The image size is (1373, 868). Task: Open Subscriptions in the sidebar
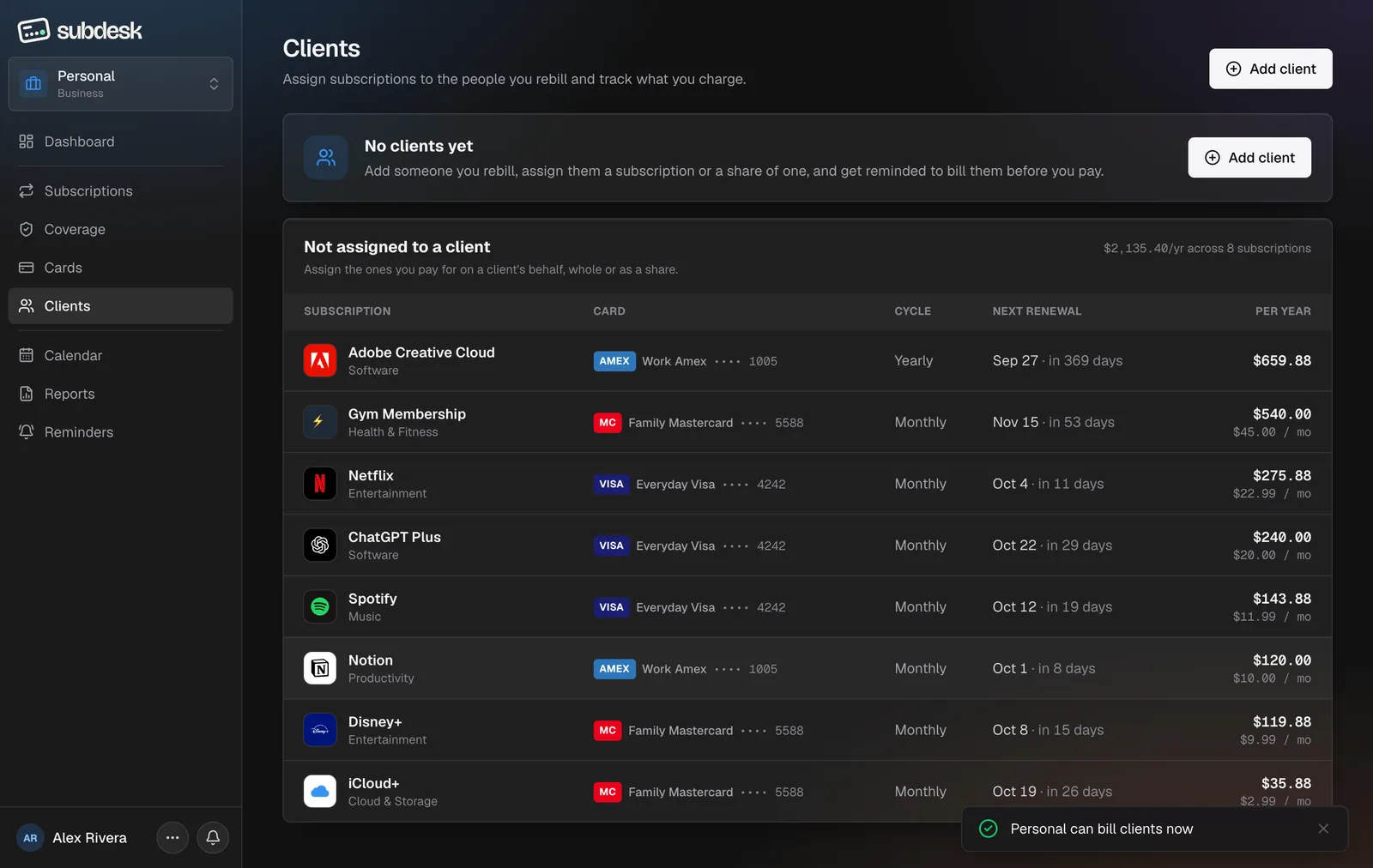(120, 191)
